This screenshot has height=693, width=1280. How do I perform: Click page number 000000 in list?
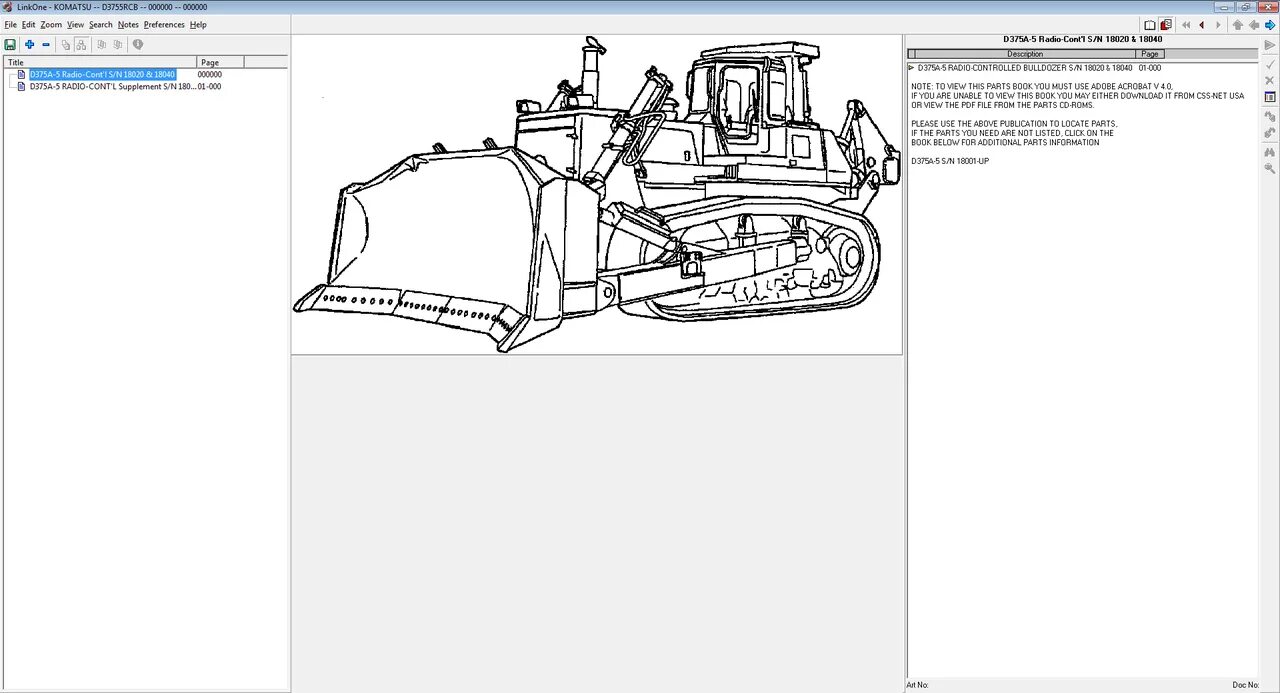click(x=210, y=74)
